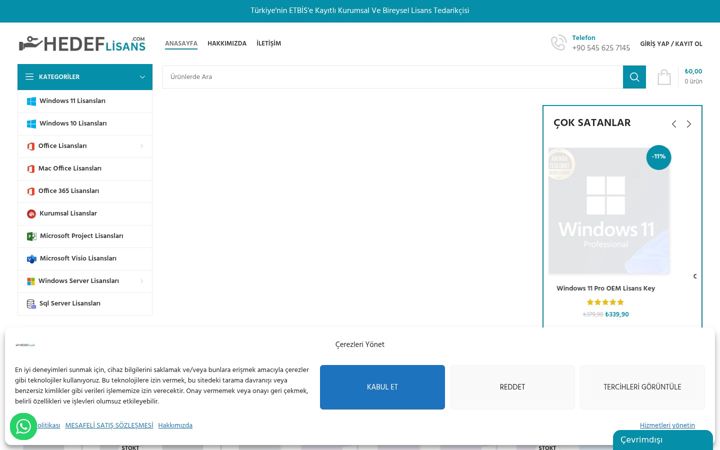
Task: Open the shopping bag cart icon
Action: click(x=664, y=77)
